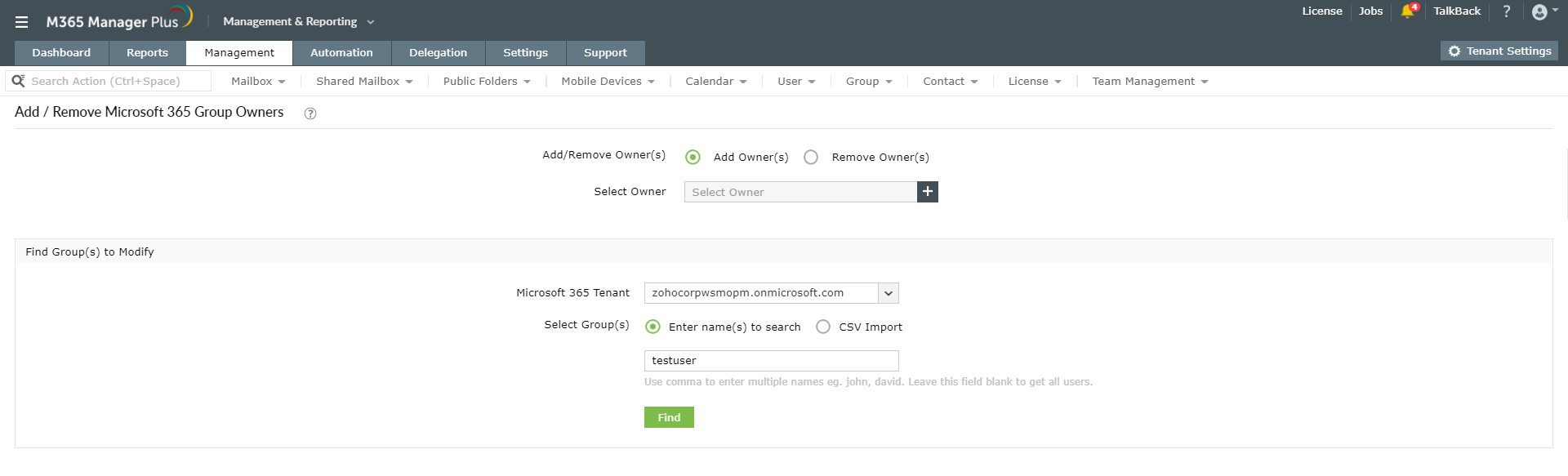Expand the Microsoft 365 Tenant dropdown
Viewport: 1568px width, 476px height.
pos(889,293)
